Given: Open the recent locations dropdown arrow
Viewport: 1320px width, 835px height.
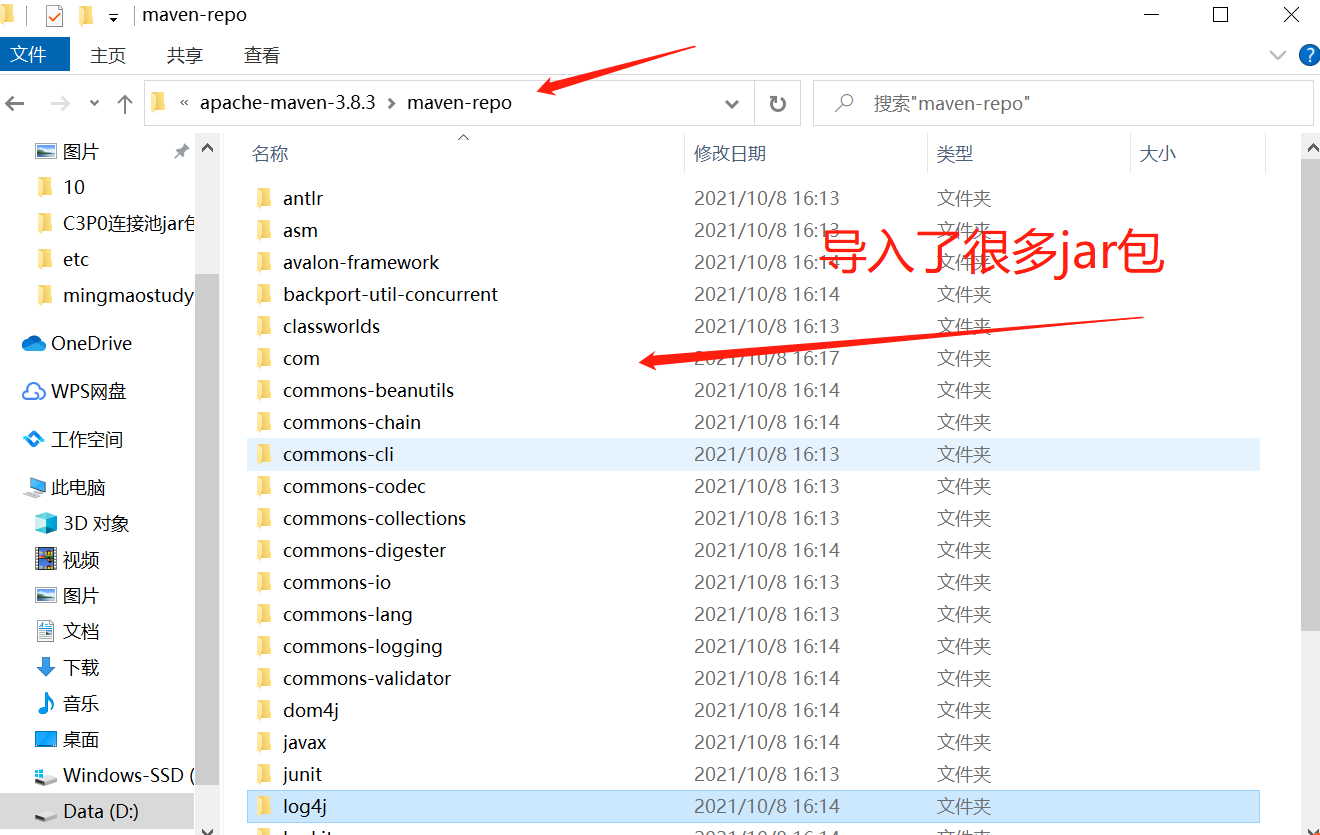Looking at the screenshot, I should [94, 103].
